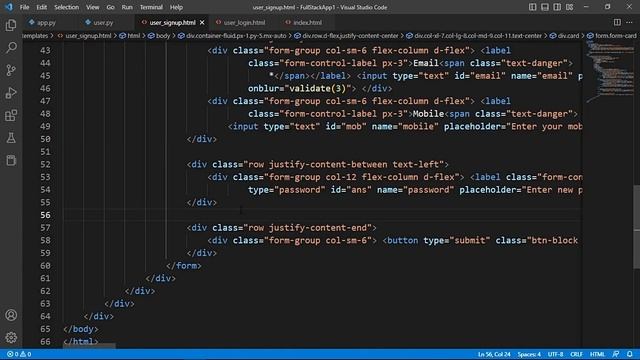Open the File menu
Viewport: 640px width, 360px height.
pyautogui.click(x=24, y=7)
